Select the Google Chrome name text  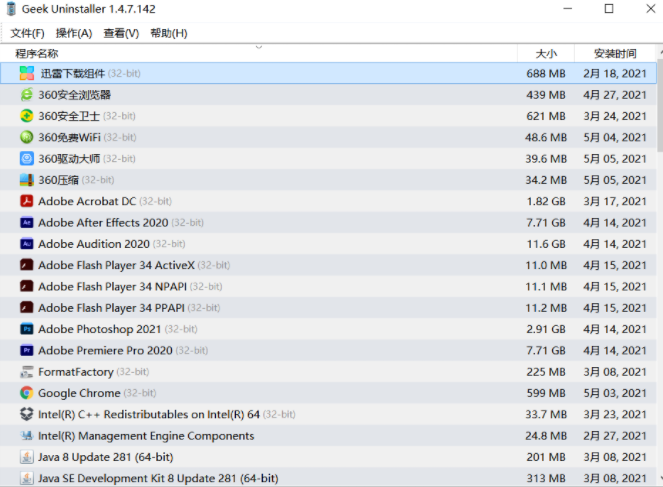(79, 393)
